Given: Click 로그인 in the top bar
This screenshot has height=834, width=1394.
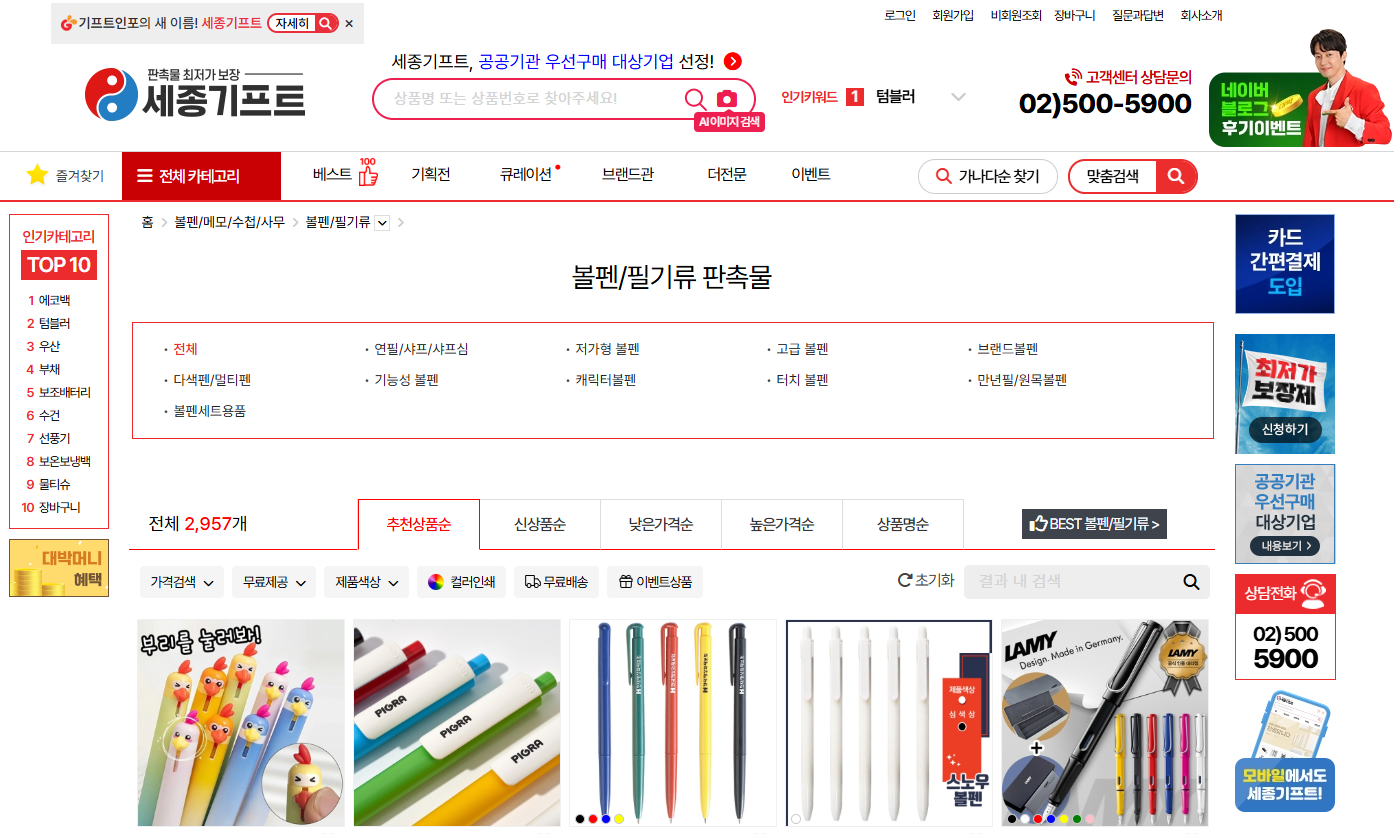Looking at the screenshot, I should (900, 15).
